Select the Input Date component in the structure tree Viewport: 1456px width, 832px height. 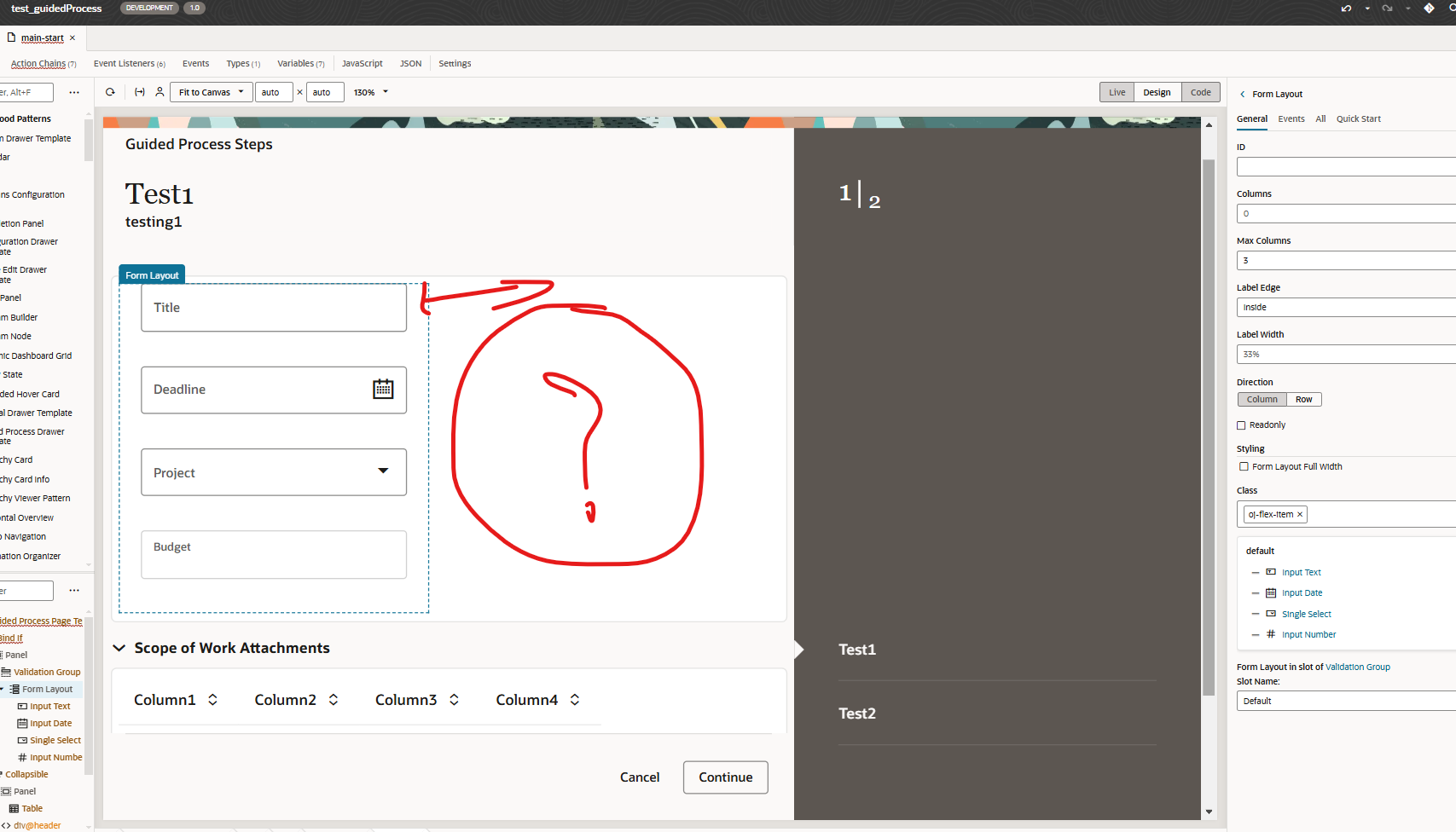point(1300,592)
